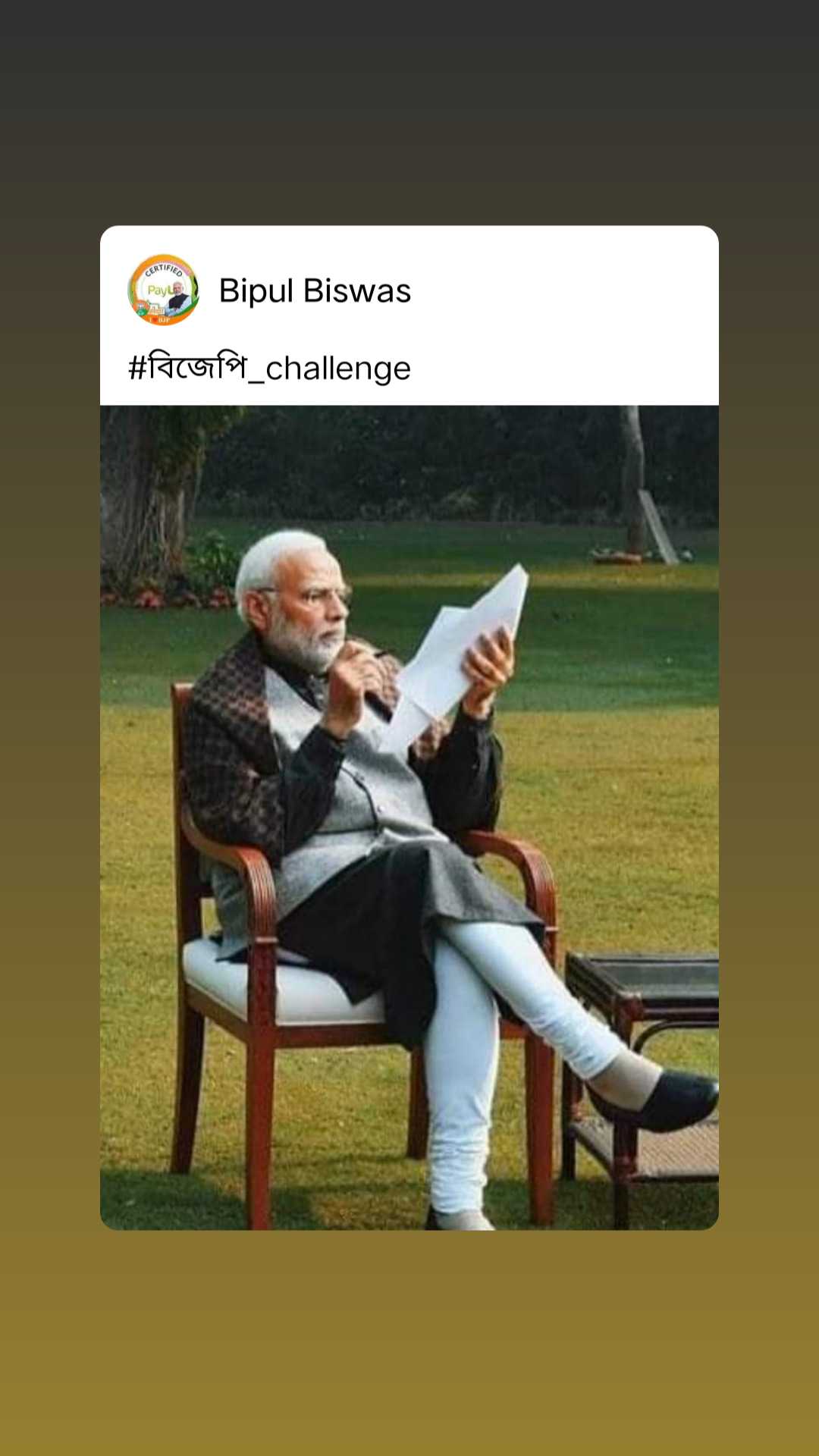Tap the Bipul Biswas profile name

(315, 290)
